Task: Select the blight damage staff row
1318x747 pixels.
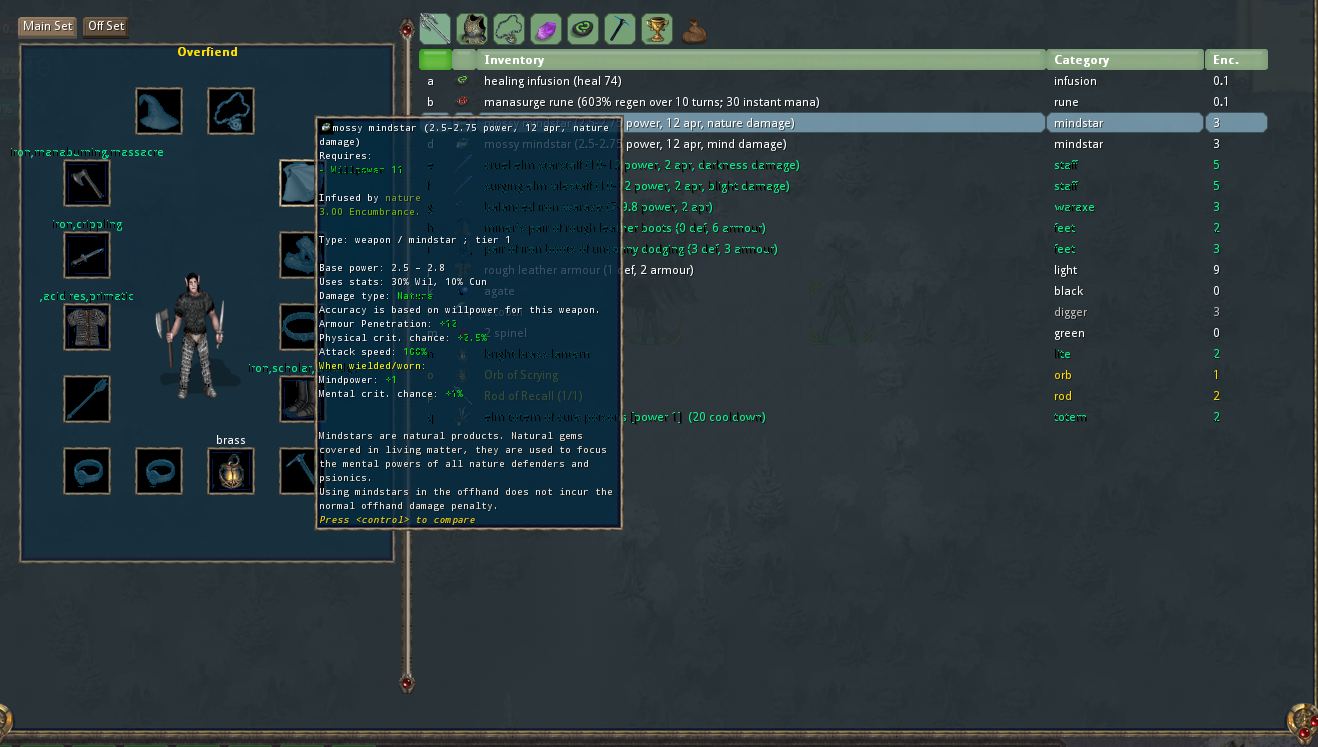Action: click(843, 186)
